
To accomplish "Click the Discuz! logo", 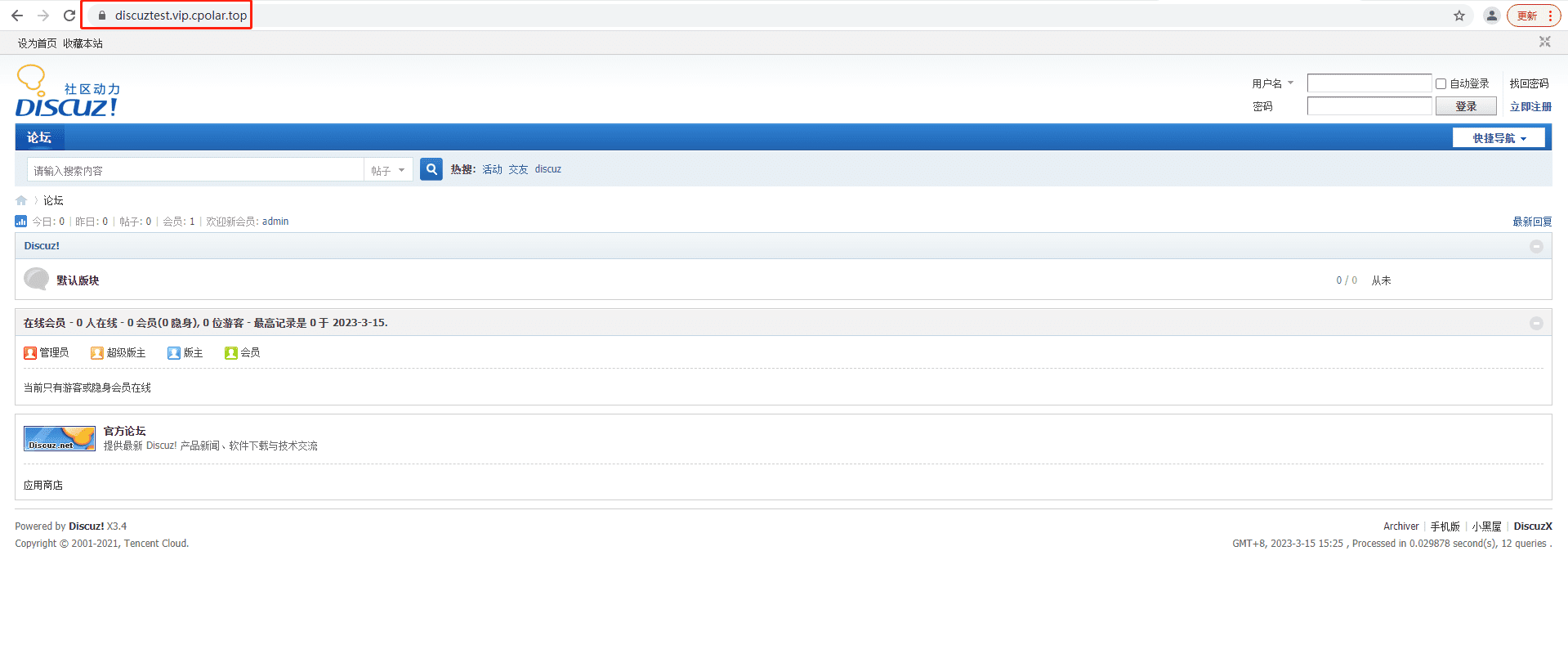I will pos(67,92).
